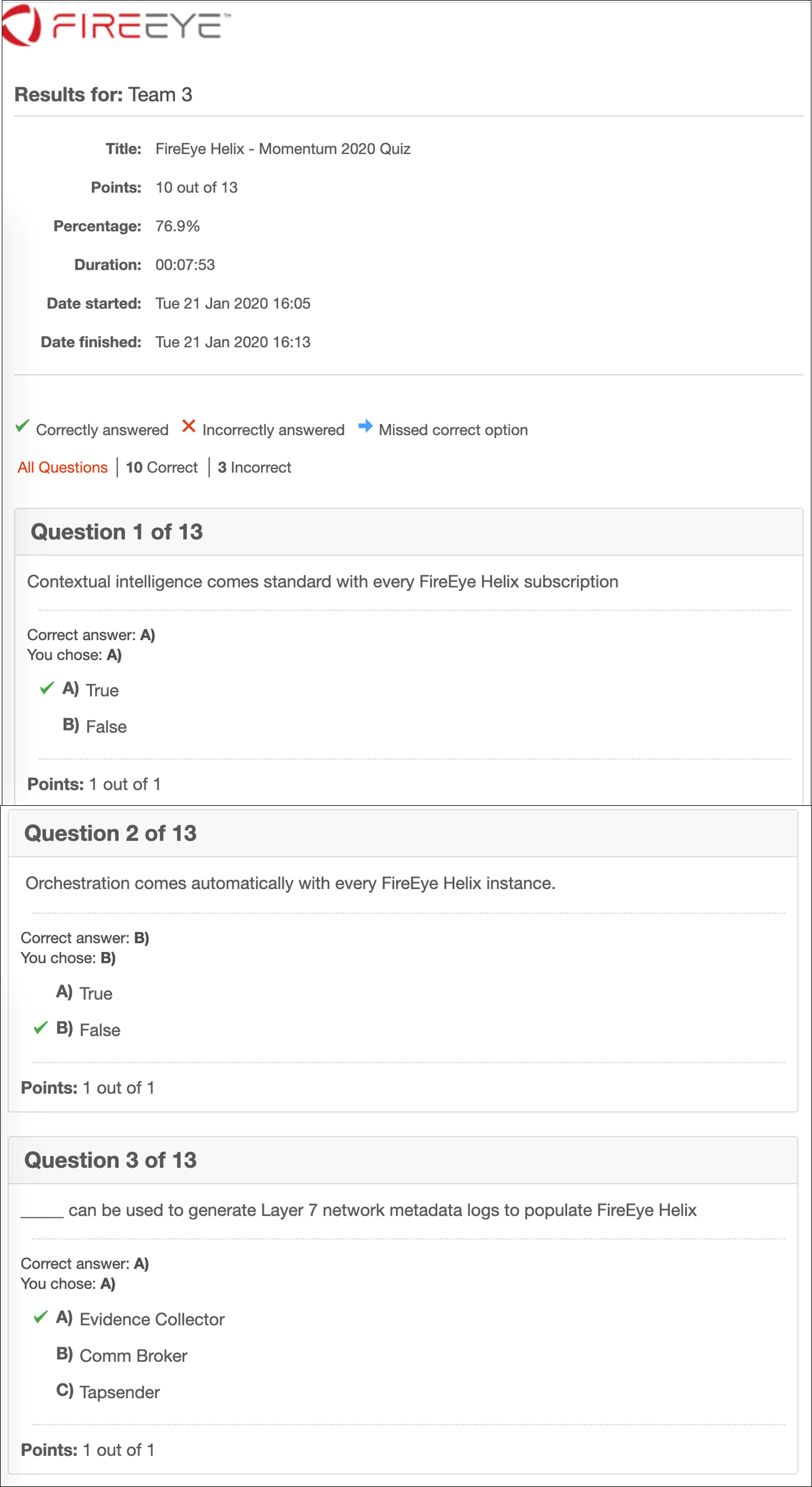Click the Results for Team 3 heading
The image size is (812, 1487).
(x=103, y=94)
